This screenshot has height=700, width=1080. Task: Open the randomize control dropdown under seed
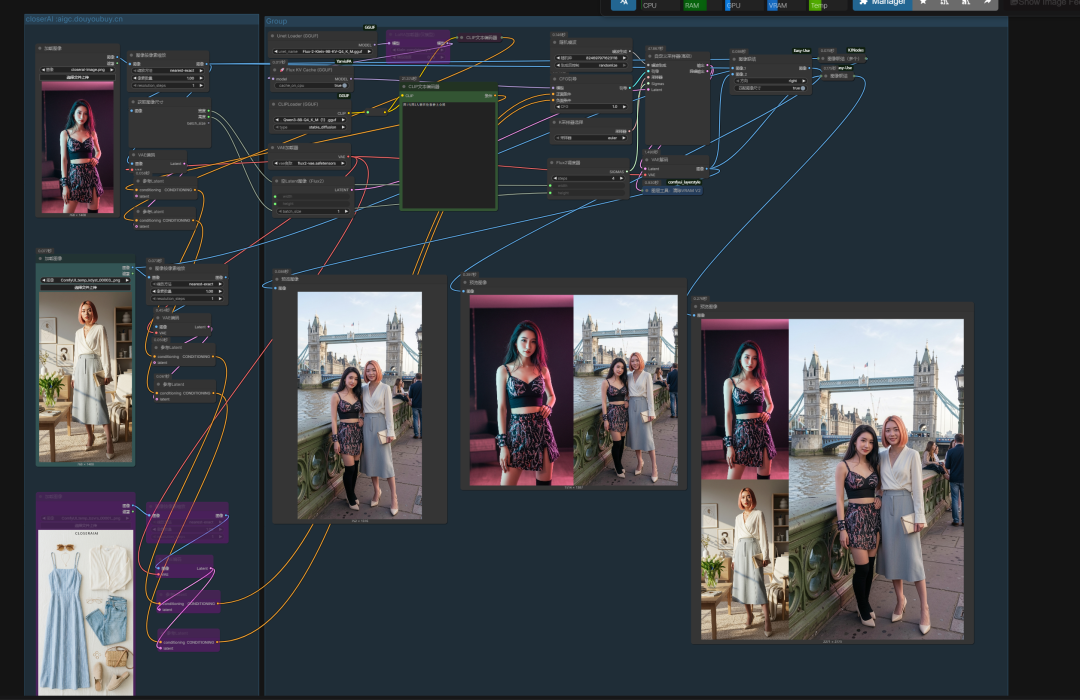(592, 65)
